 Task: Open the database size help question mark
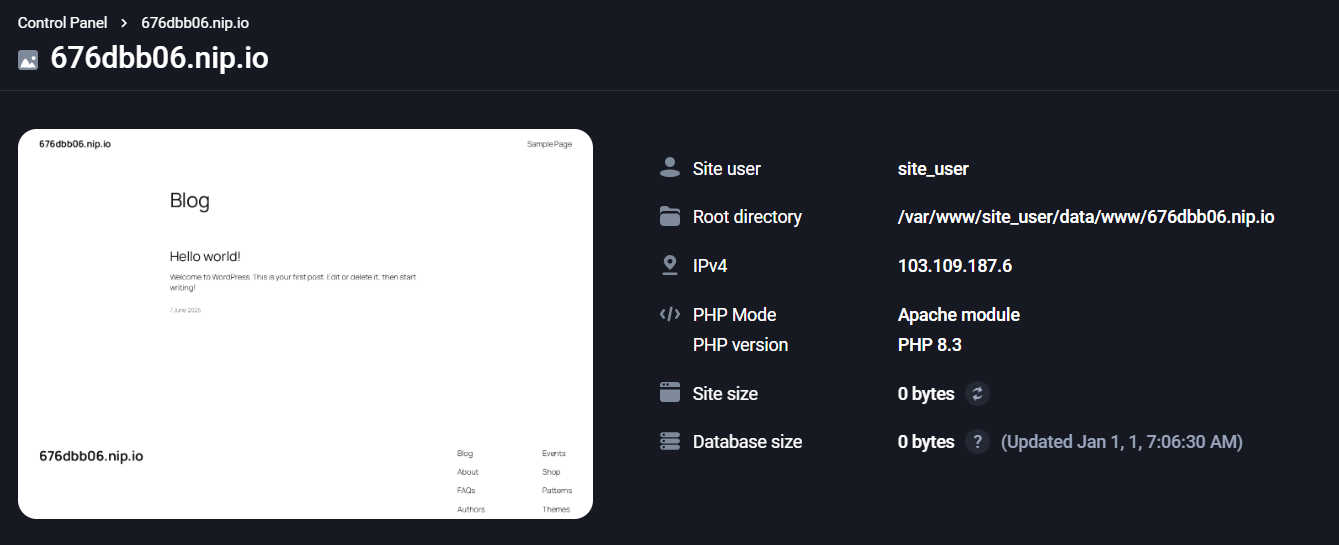pos(977,441)
